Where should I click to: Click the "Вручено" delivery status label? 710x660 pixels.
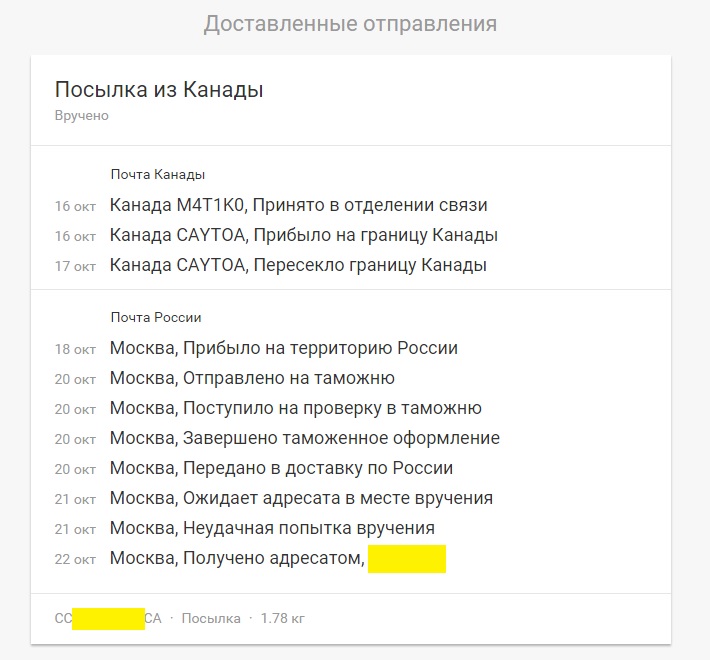[81, 116]
